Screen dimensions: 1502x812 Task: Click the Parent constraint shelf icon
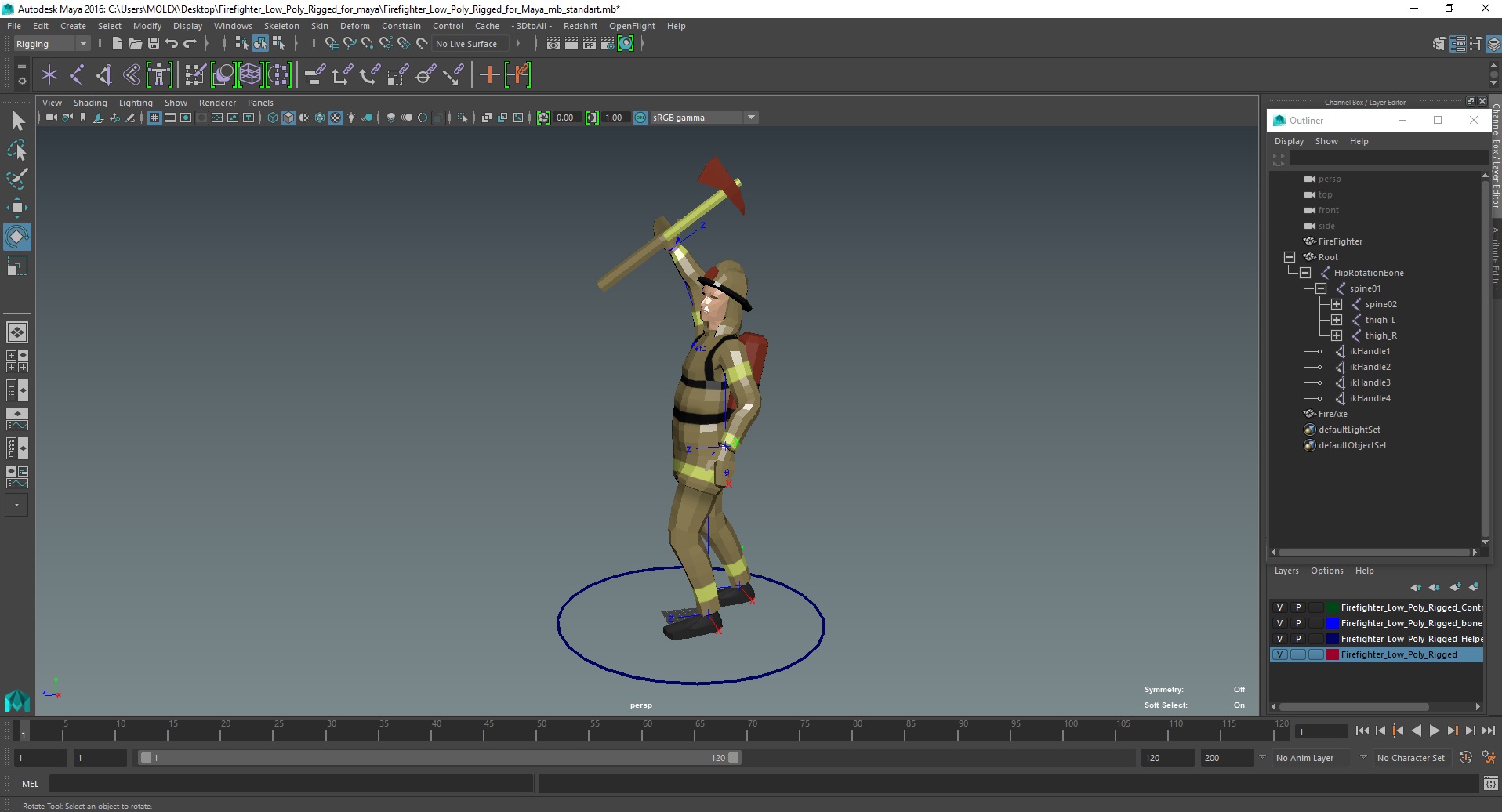(x=315, y=75)
